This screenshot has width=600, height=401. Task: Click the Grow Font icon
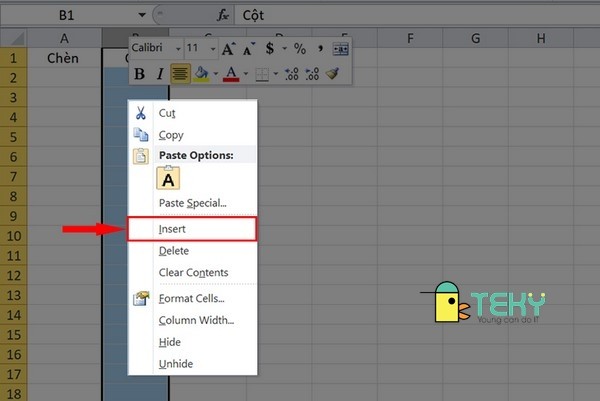(228, 49)
